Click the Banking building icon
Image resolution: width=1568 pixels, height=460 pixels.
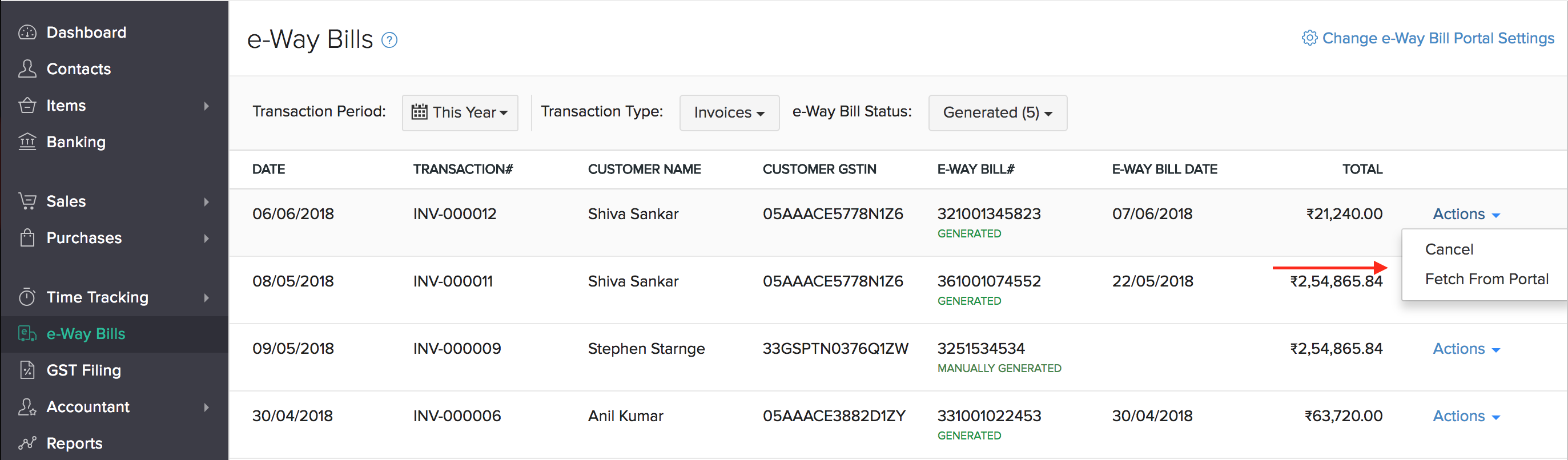(x=27, y=142)
